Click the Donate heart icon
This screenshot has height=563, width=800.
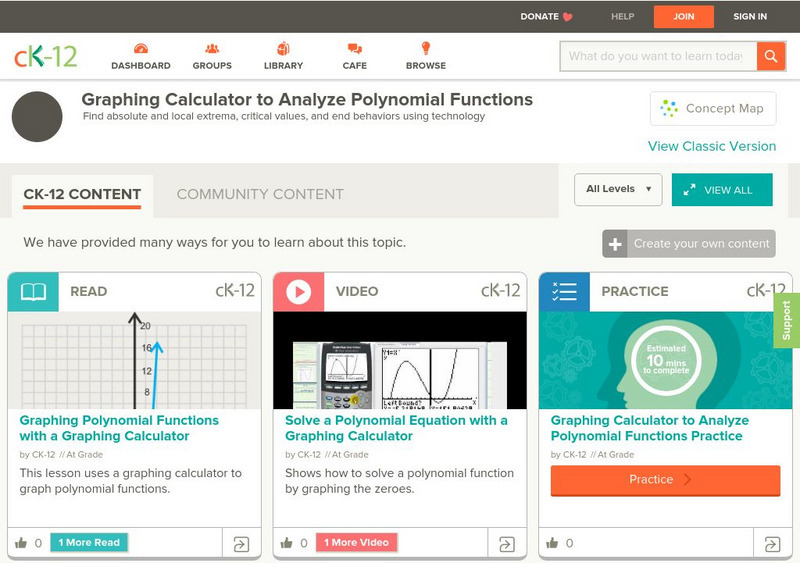[x=567, y=17]
